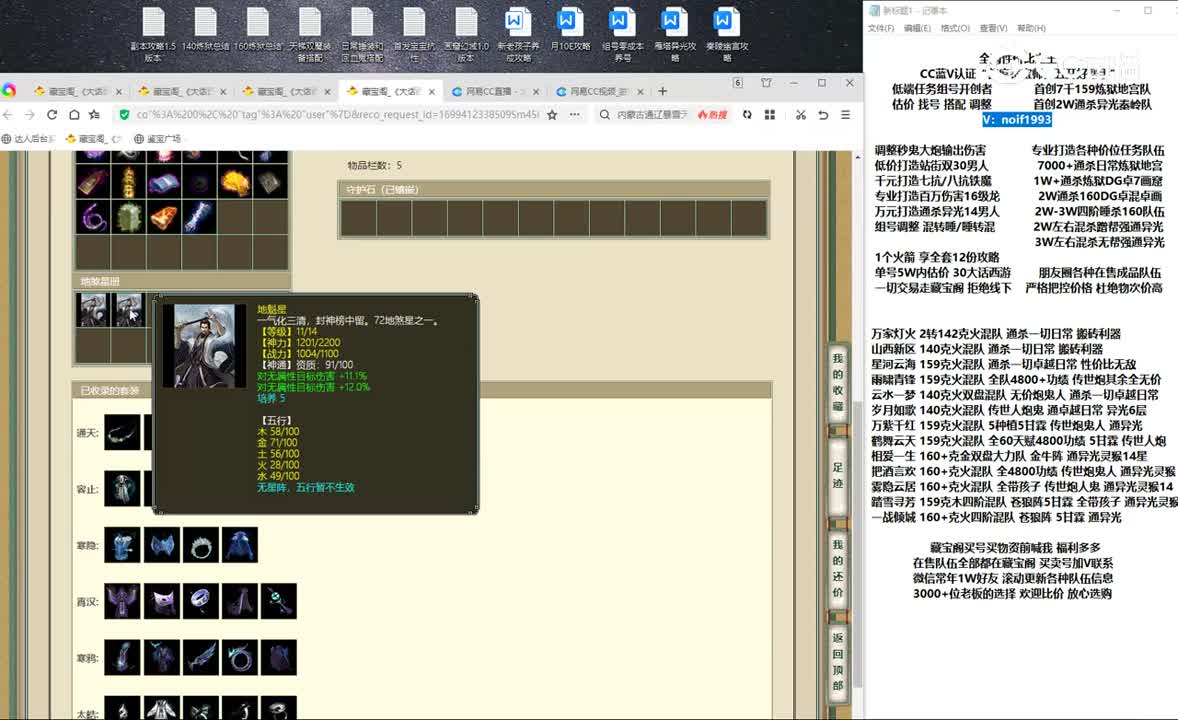Click the 容止 set first item
This screenshot has width=1178, height=720.
coord(122,489)
